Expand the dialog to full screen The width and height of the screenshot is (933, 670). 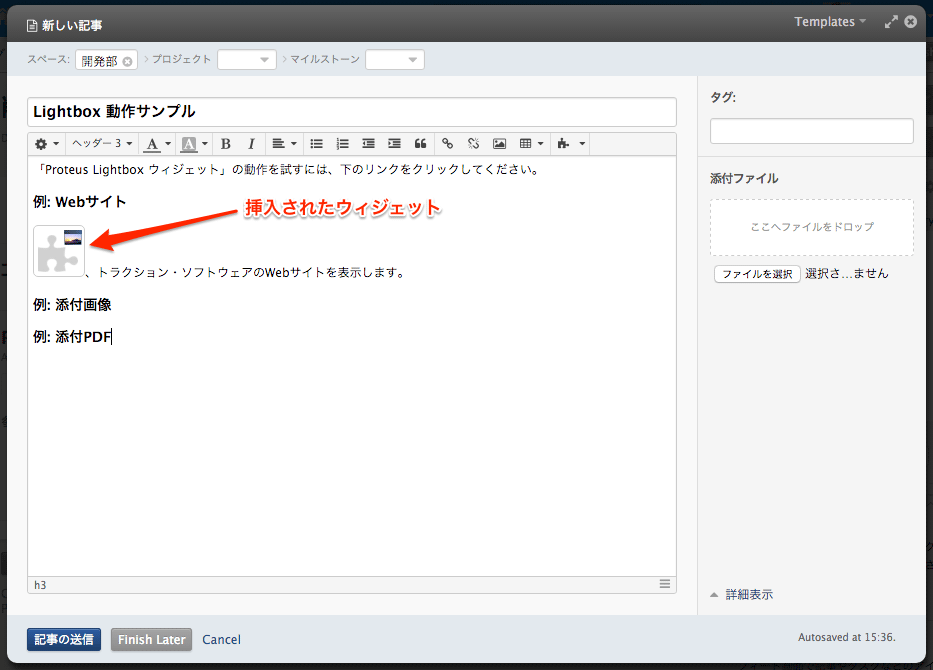[891, 22]
